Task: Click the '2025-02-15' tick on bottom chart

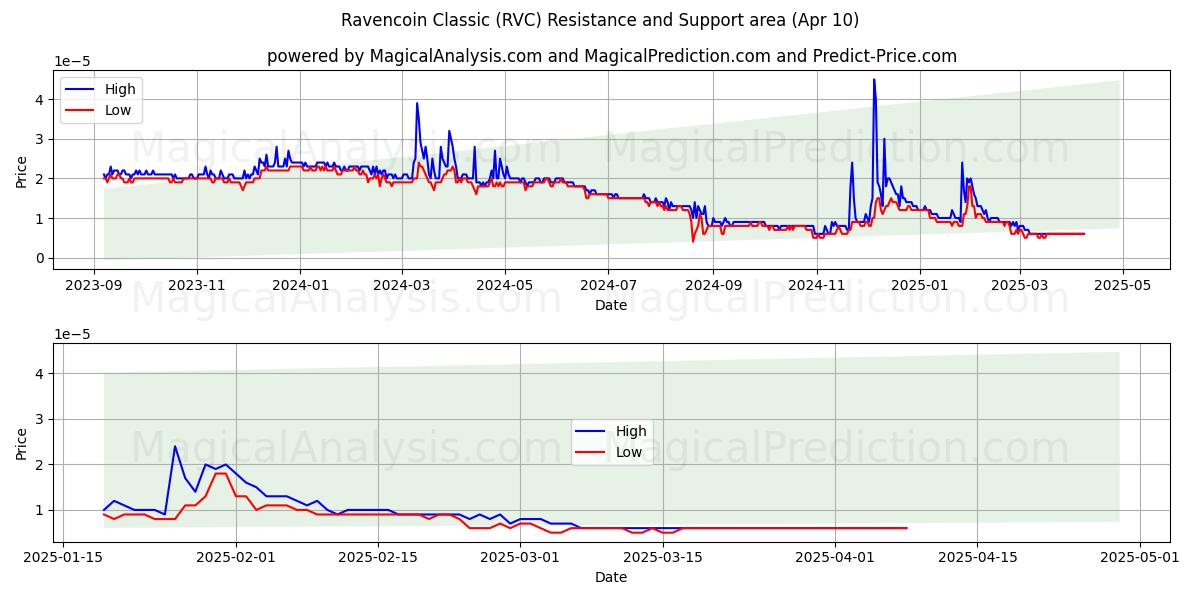Action: point(378,558)
